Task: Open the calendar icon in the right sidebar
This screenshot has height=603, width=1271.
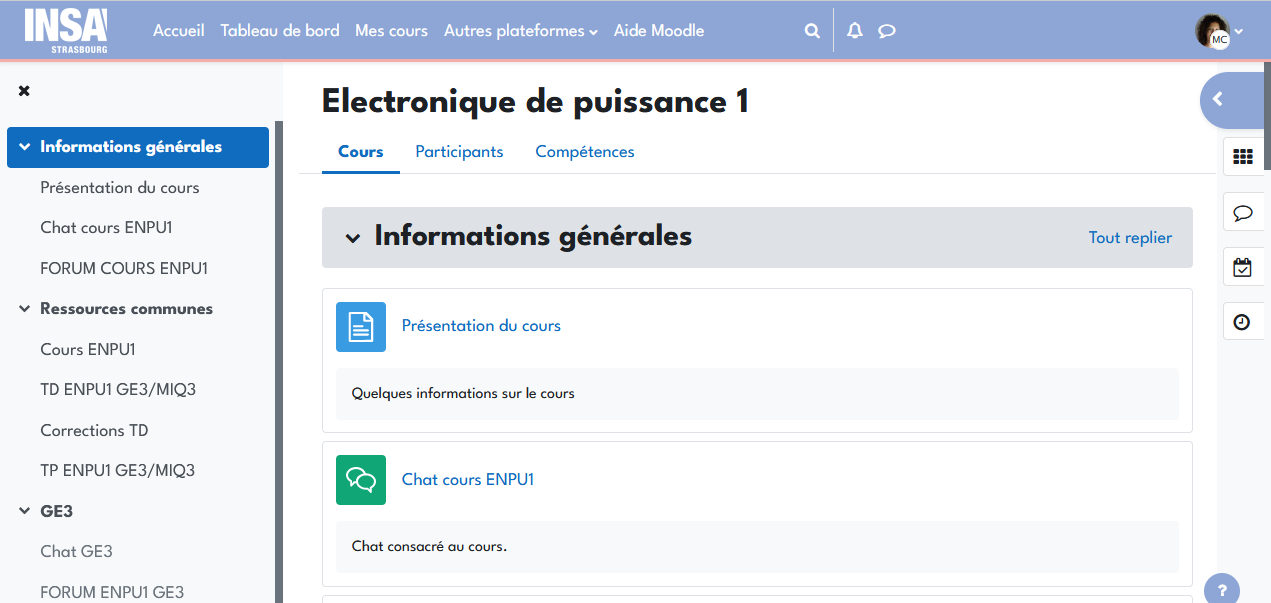Action: click(1243, 267)
